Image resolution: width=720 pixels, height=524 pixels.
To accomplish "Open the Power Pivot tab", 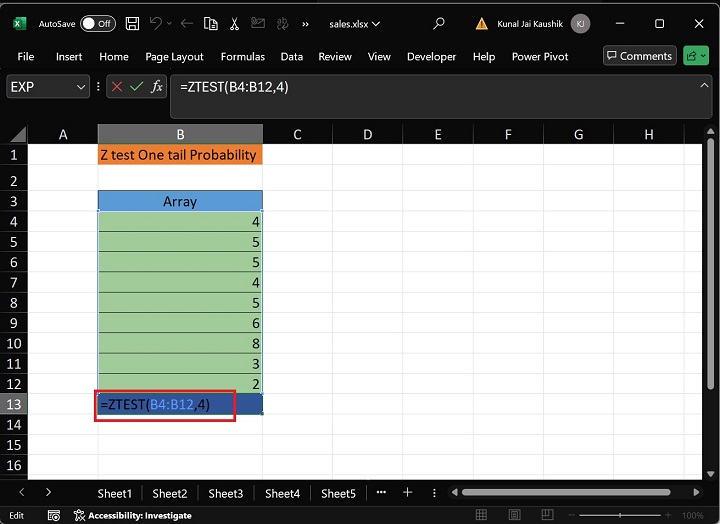I will pyautogui.click(x=540, y=56).
